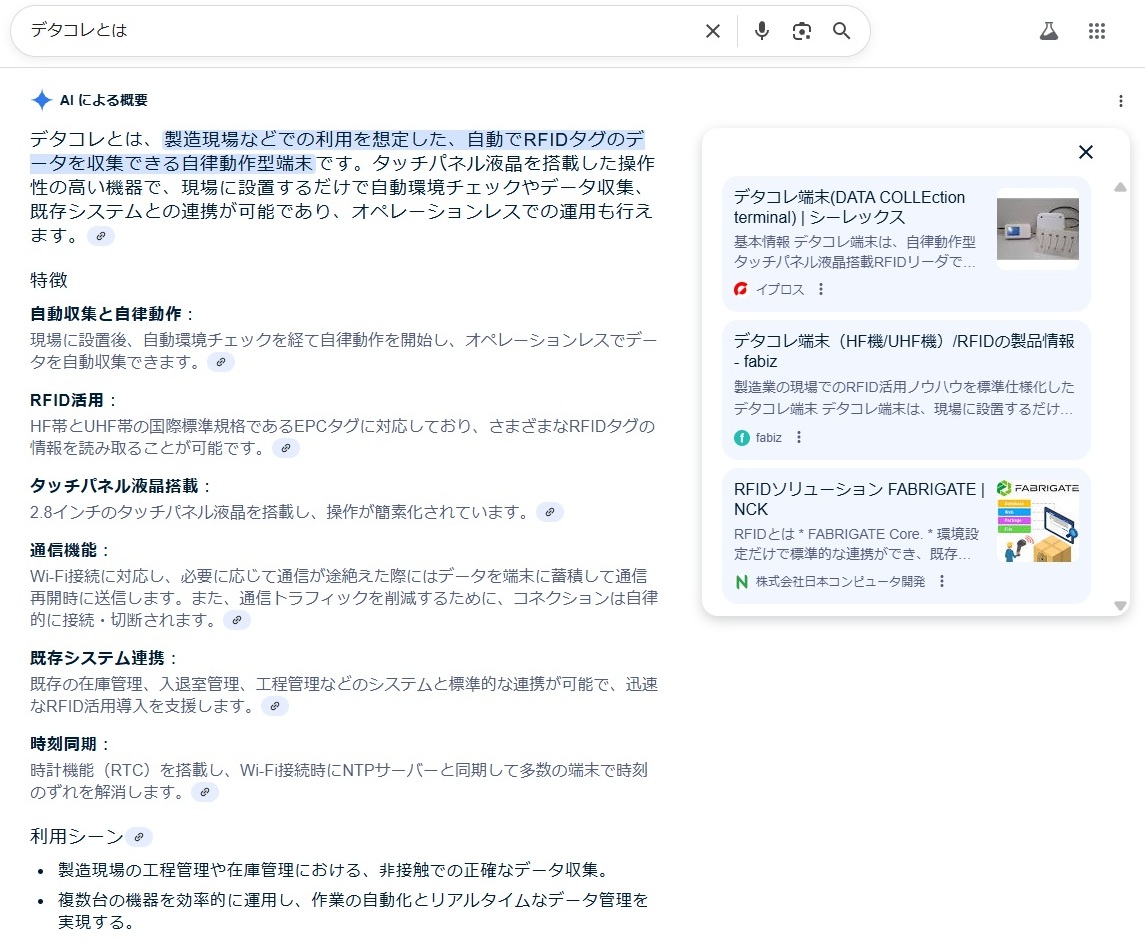
Task: Open source link after 既存システム連携 description
Action: [275, 706]
